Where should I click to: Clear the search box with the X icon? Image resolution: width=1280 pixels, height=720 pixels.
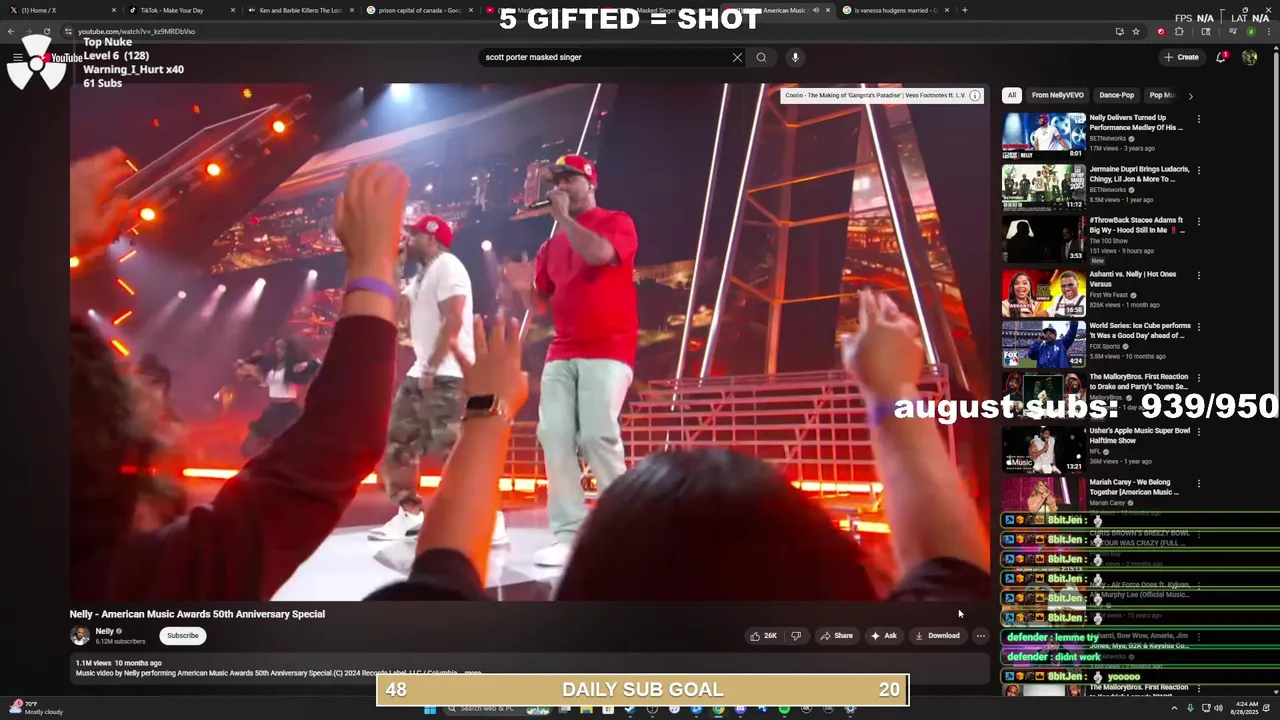(738, 57)
